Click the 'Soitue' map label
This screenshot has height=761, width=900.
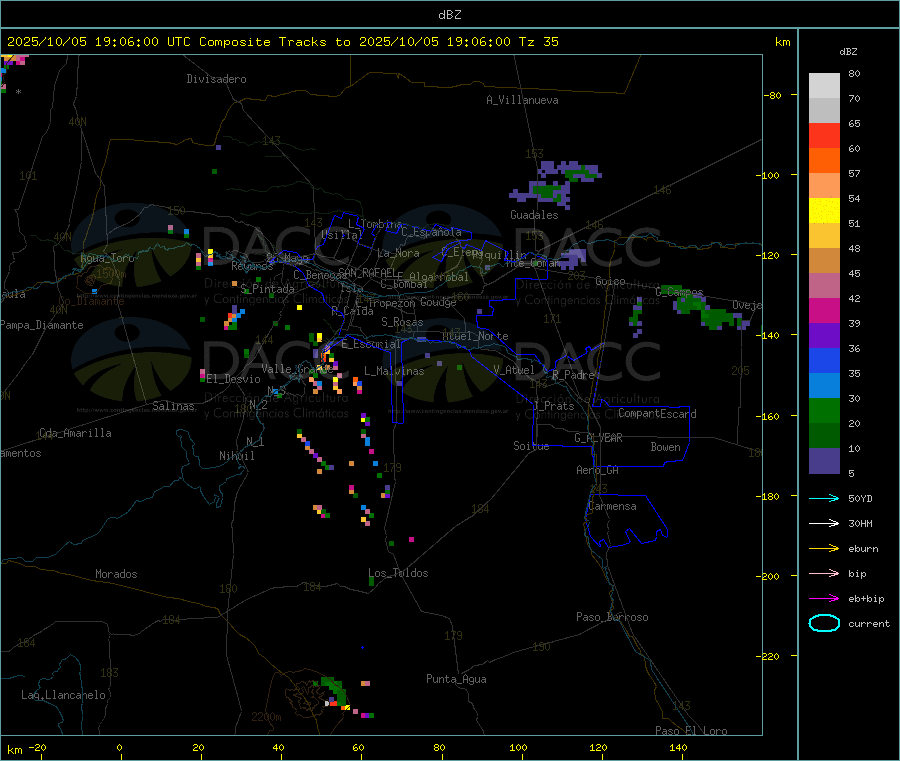[531, 446]
